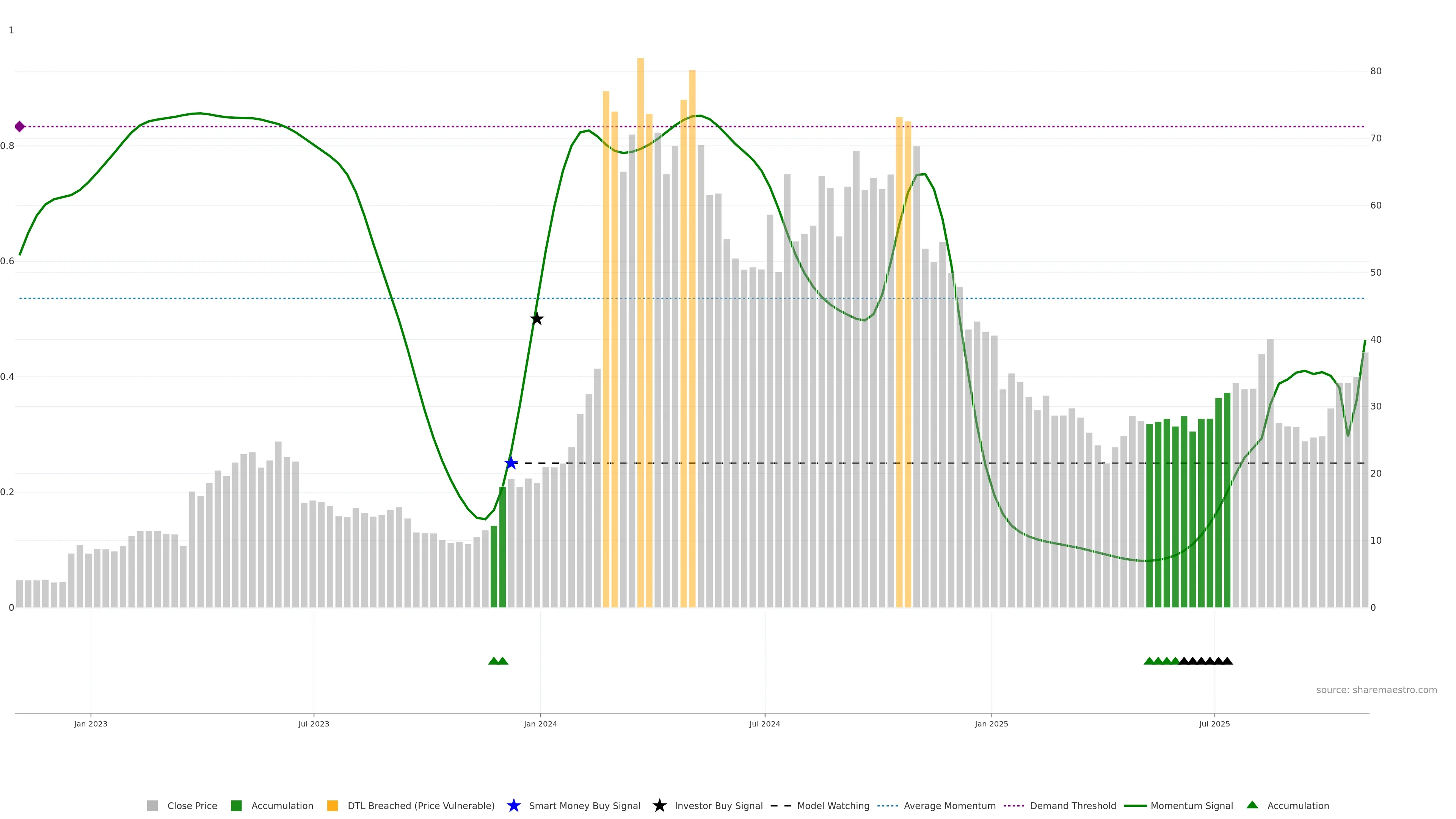The height and width of the screenshot is (819, 1456).
Task: Toggle the DTL Breached legend entry
Action: [420, 805]
